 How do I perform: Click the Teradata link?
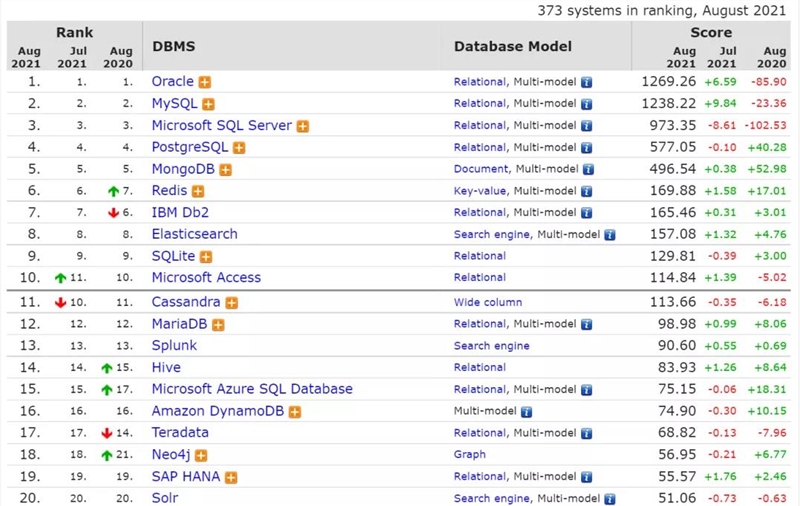tap(180, 433)
